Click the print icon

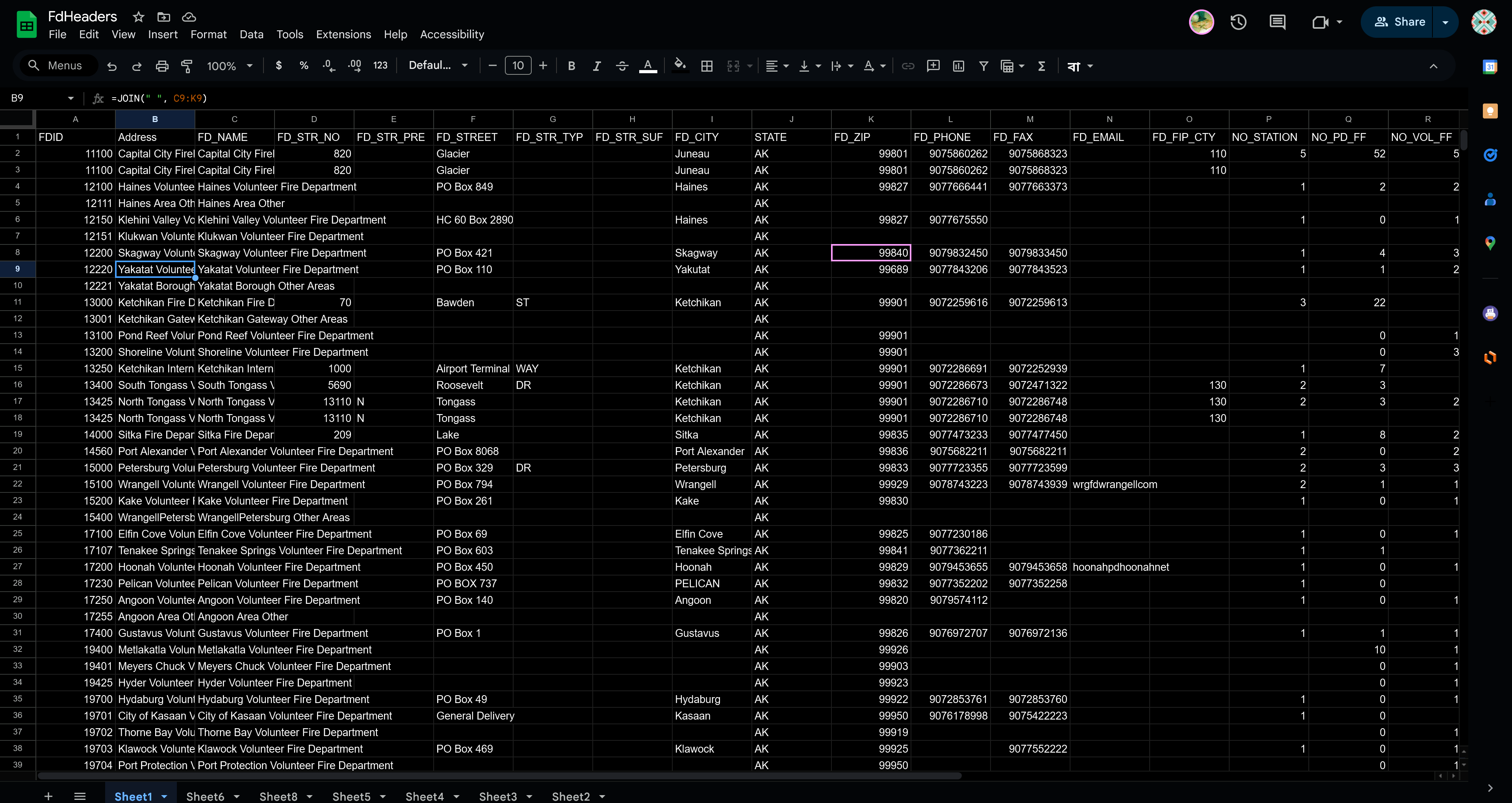(162, 66)
